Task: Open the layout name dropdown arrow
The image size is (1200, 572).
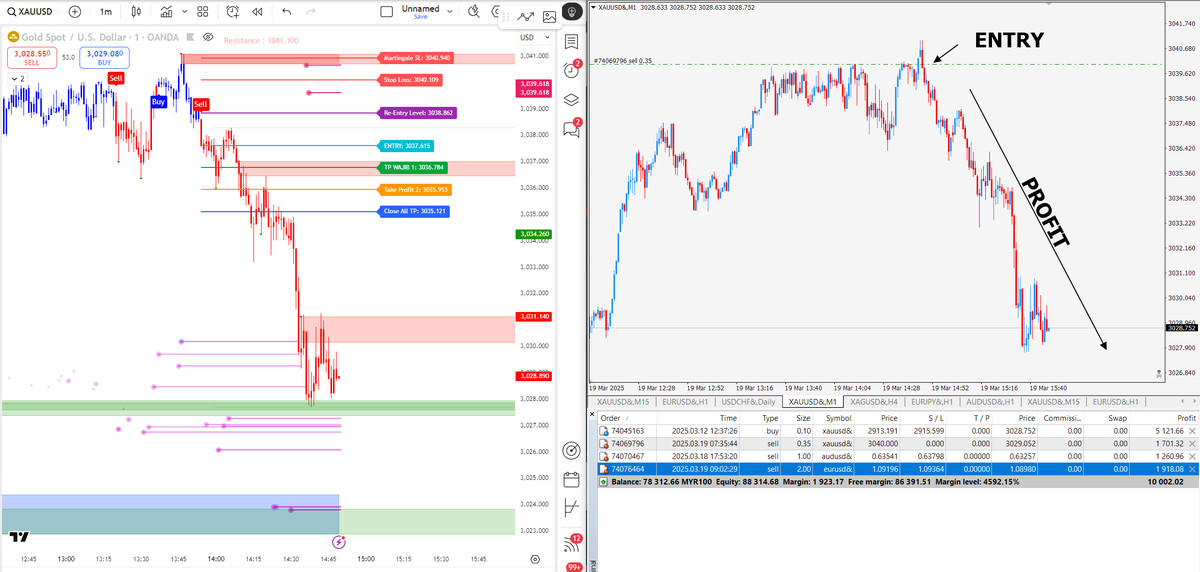Action: tap(449, 12)
